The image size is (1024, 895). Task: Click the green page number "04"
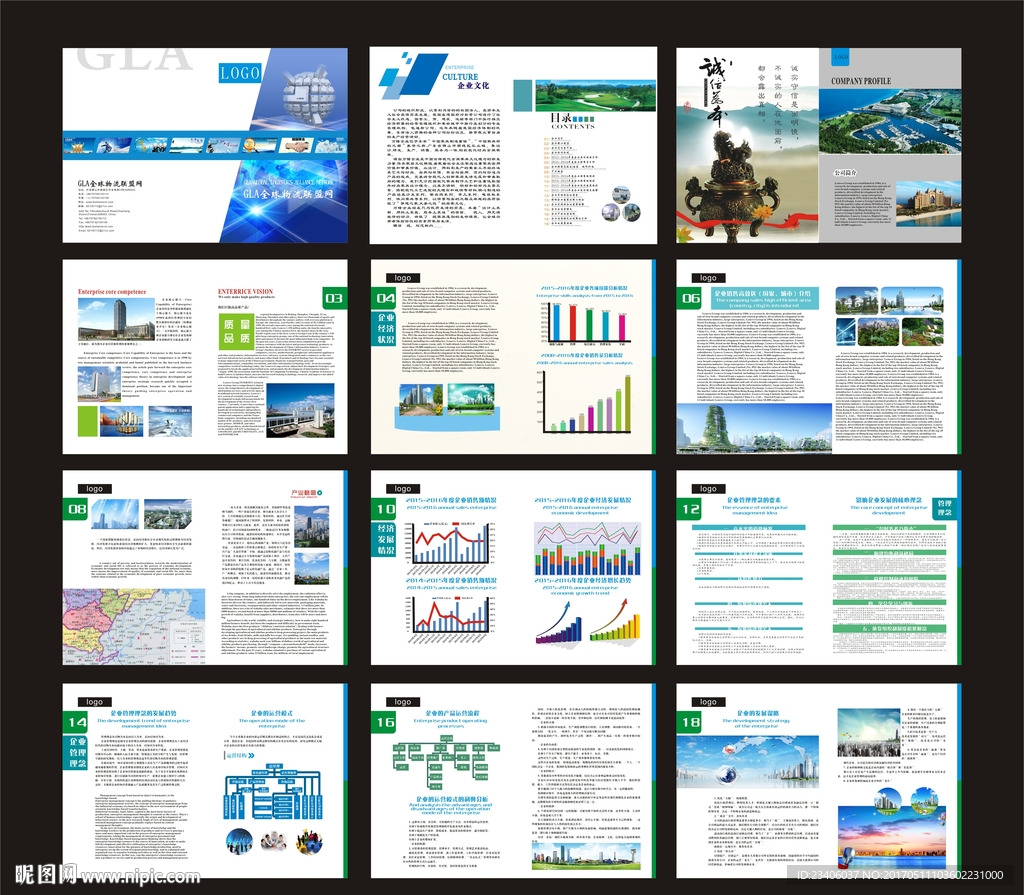(x=386, y=298)
